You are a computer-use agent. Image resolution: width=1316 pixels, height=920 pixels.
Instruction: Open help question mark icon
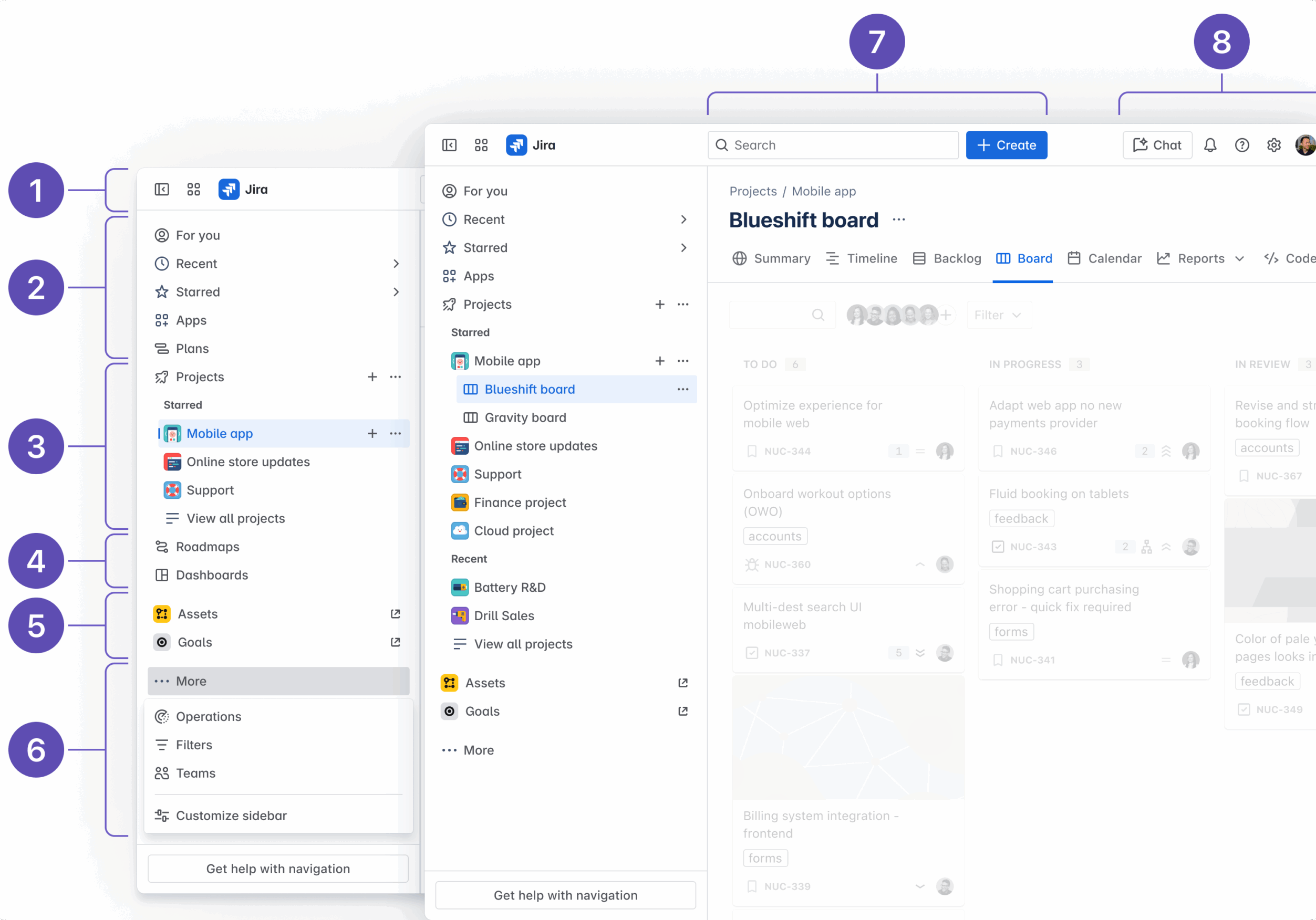point(1241,145)
